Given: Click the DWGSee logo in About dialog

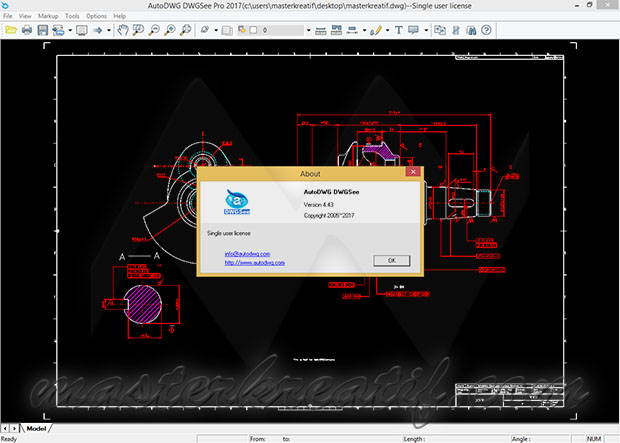Looking at the screenshot, I should coord(236,202).
